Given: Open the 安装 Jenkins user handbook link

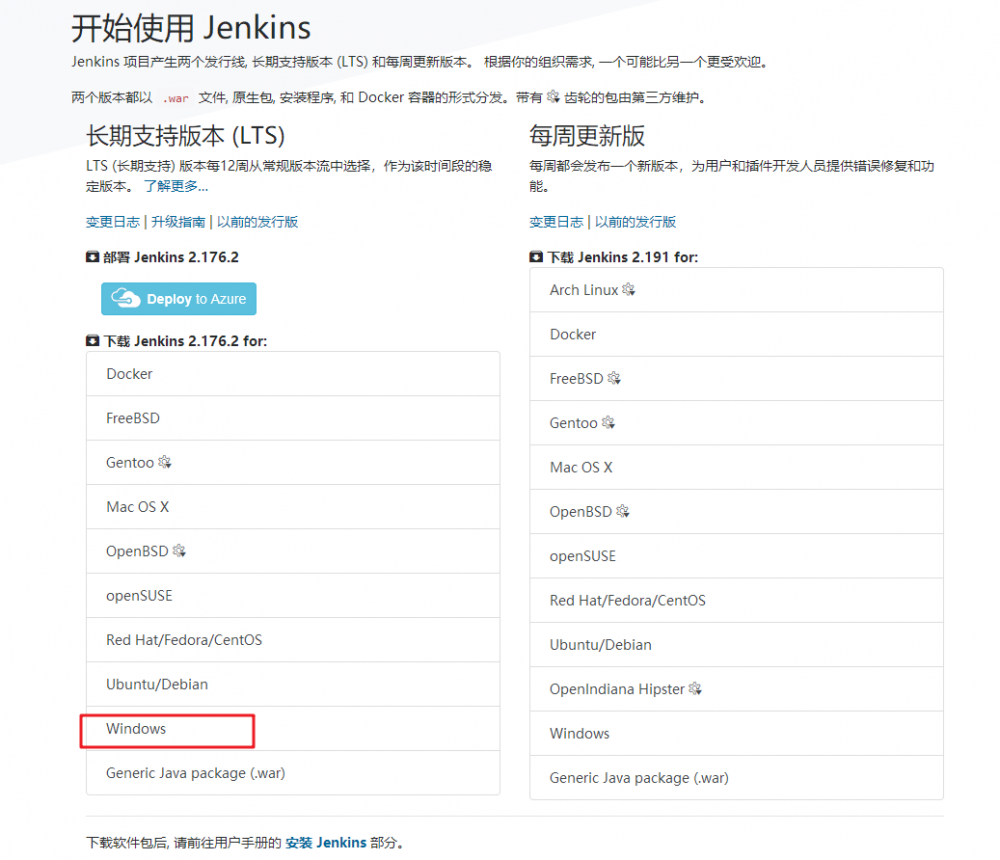Looking at the screenshot, I should (x=326, y=843).
